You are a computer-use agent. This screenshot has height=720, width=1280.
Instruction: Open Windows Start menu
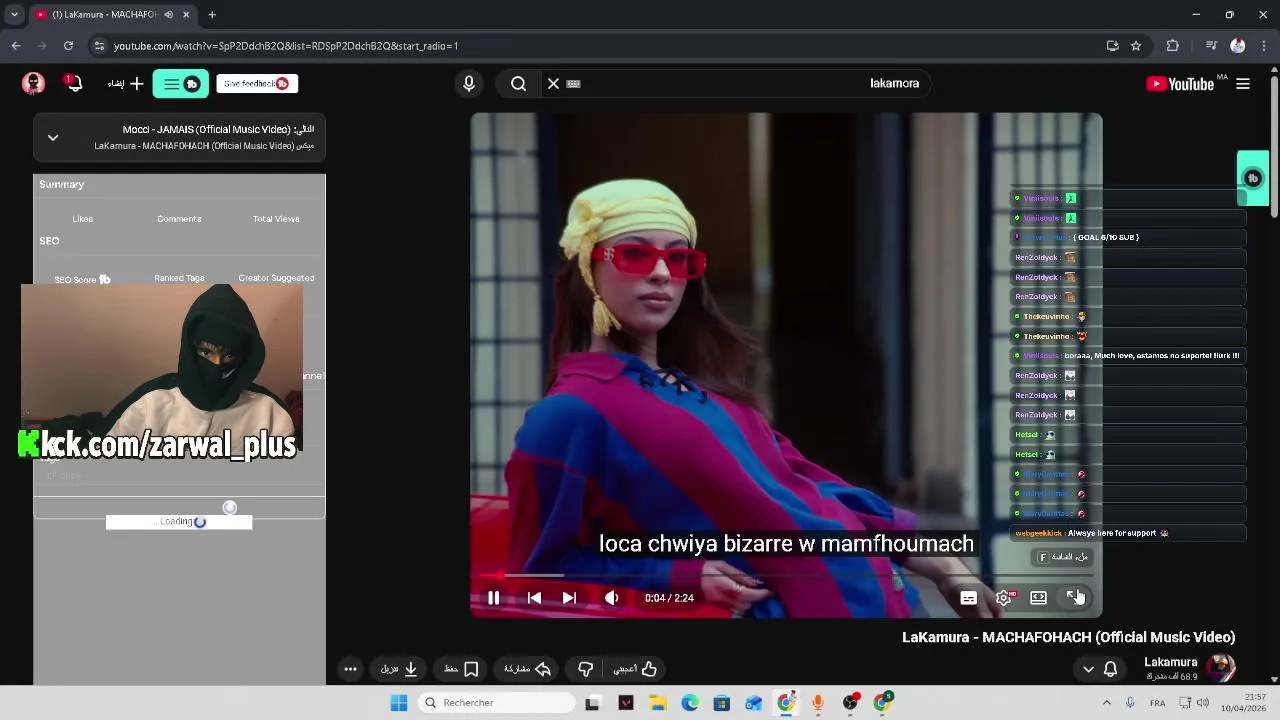tap(399, 703)
